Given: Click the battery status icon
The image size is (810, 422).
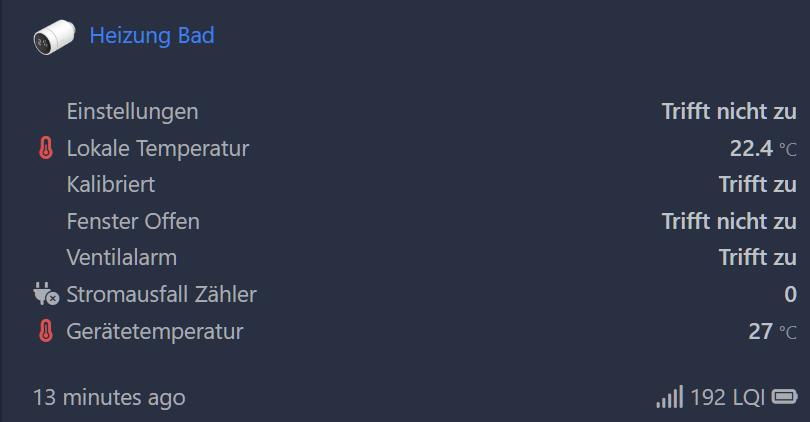Looking at the screenshot, I should (785, 397).
